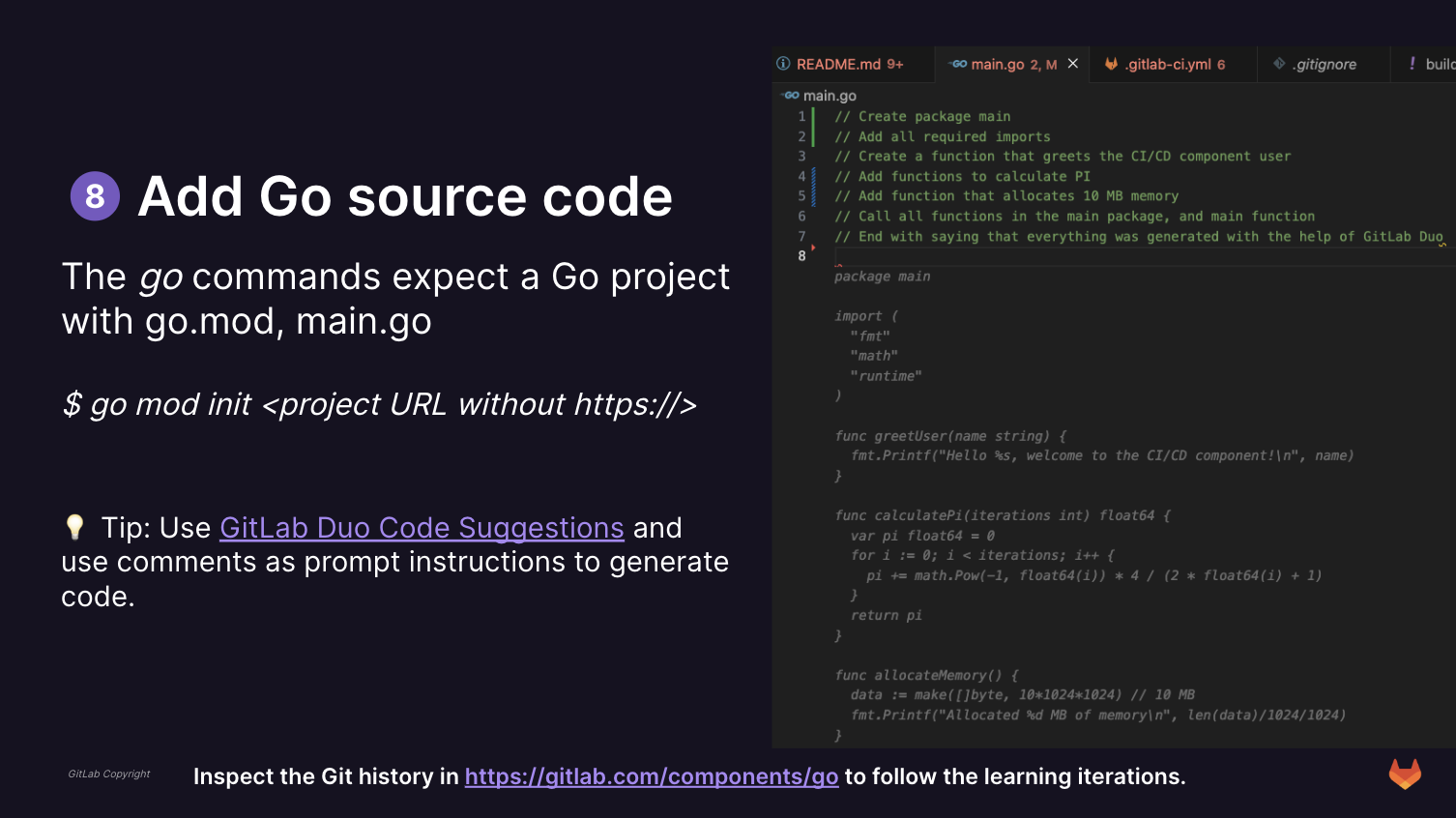Click the 'func allocateMemory()' suggestion line

pyautogui.click(x=926, y=675)
